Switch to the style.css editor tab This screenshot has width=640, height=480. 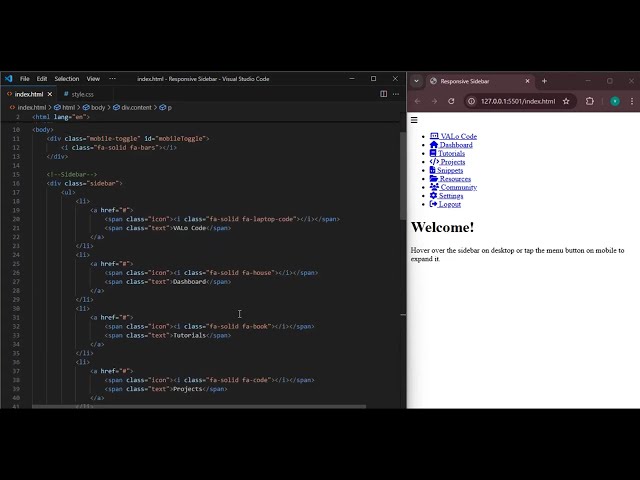click(82, 94)
